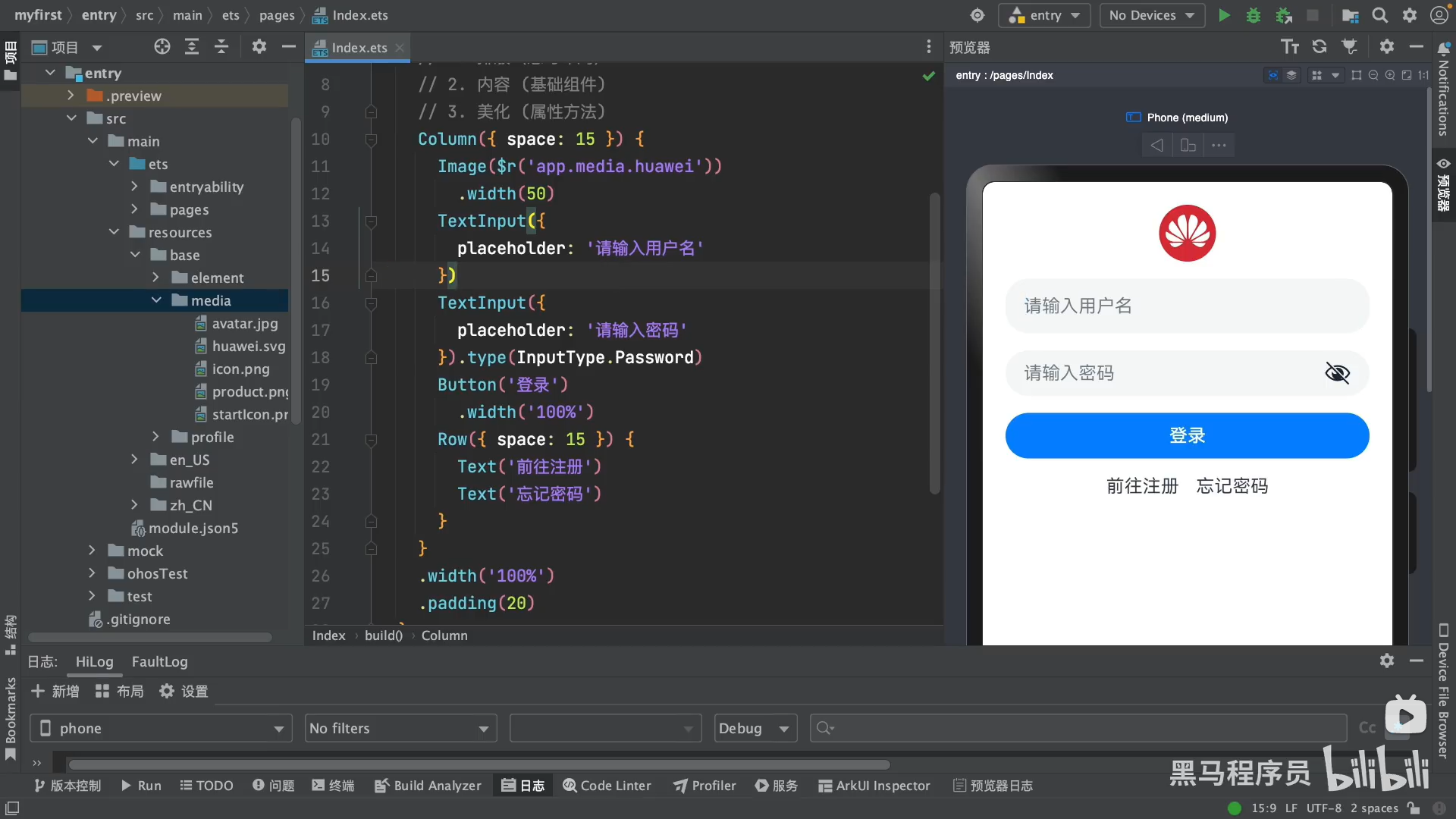The width and height of the screenshot is (1456, 819).
Task: Rotate device with the phone orientation icon
Action: 1188,145
